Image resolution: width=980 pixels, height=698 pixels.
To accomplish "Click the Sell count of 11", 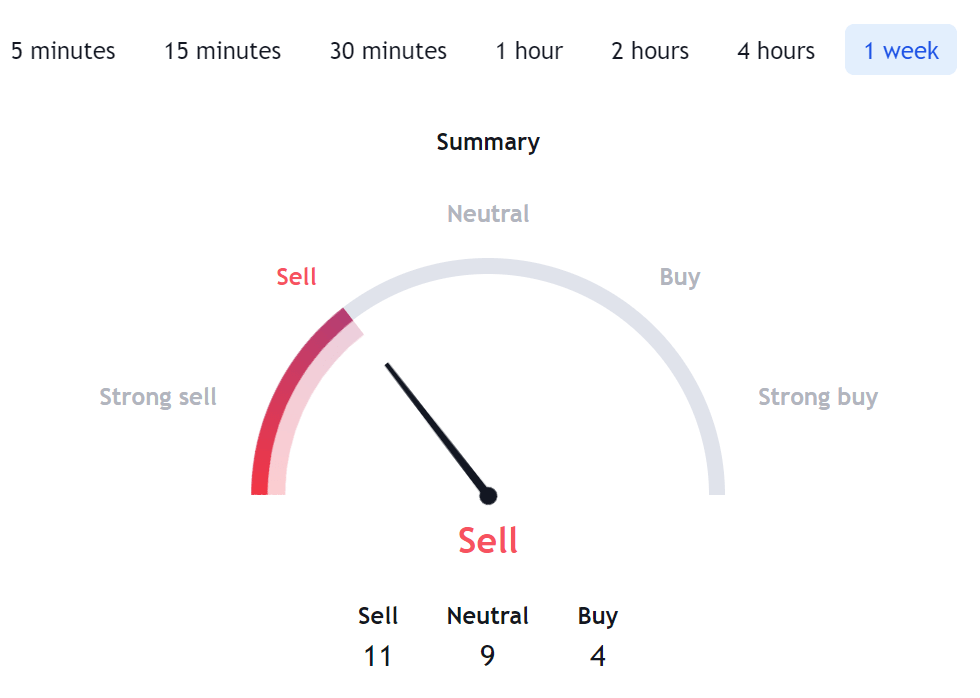I will pyautogui.click(x=378, y=656).
